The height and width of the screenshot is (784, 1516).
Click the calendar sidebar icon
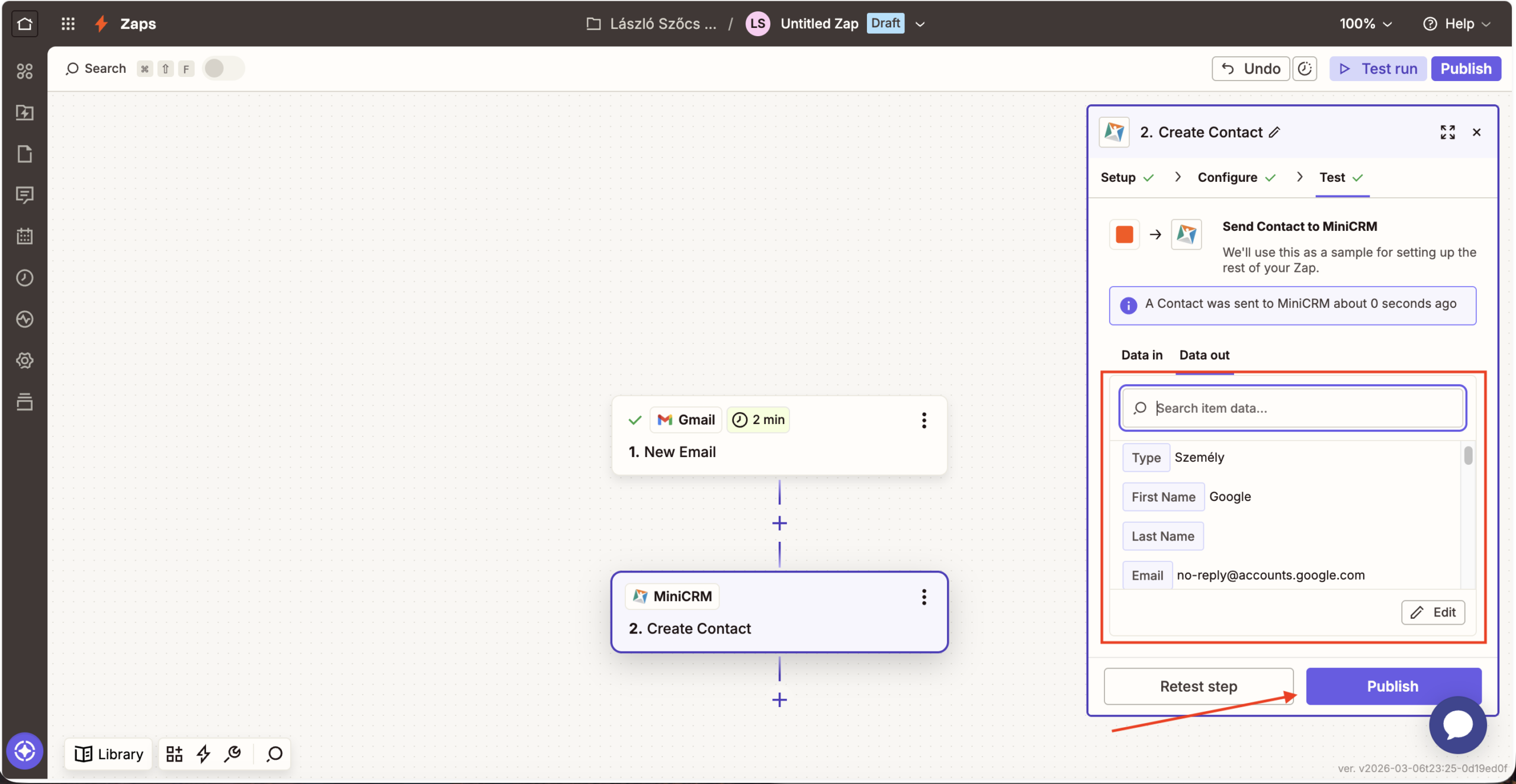tap(24, 236)
